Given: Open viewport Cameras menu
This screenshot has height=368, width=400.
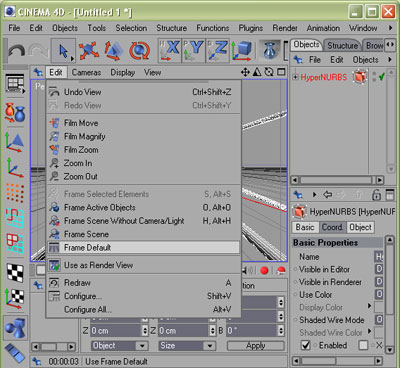Looking at the screenshot, I should pyautogui.click(x=86, y=72).
